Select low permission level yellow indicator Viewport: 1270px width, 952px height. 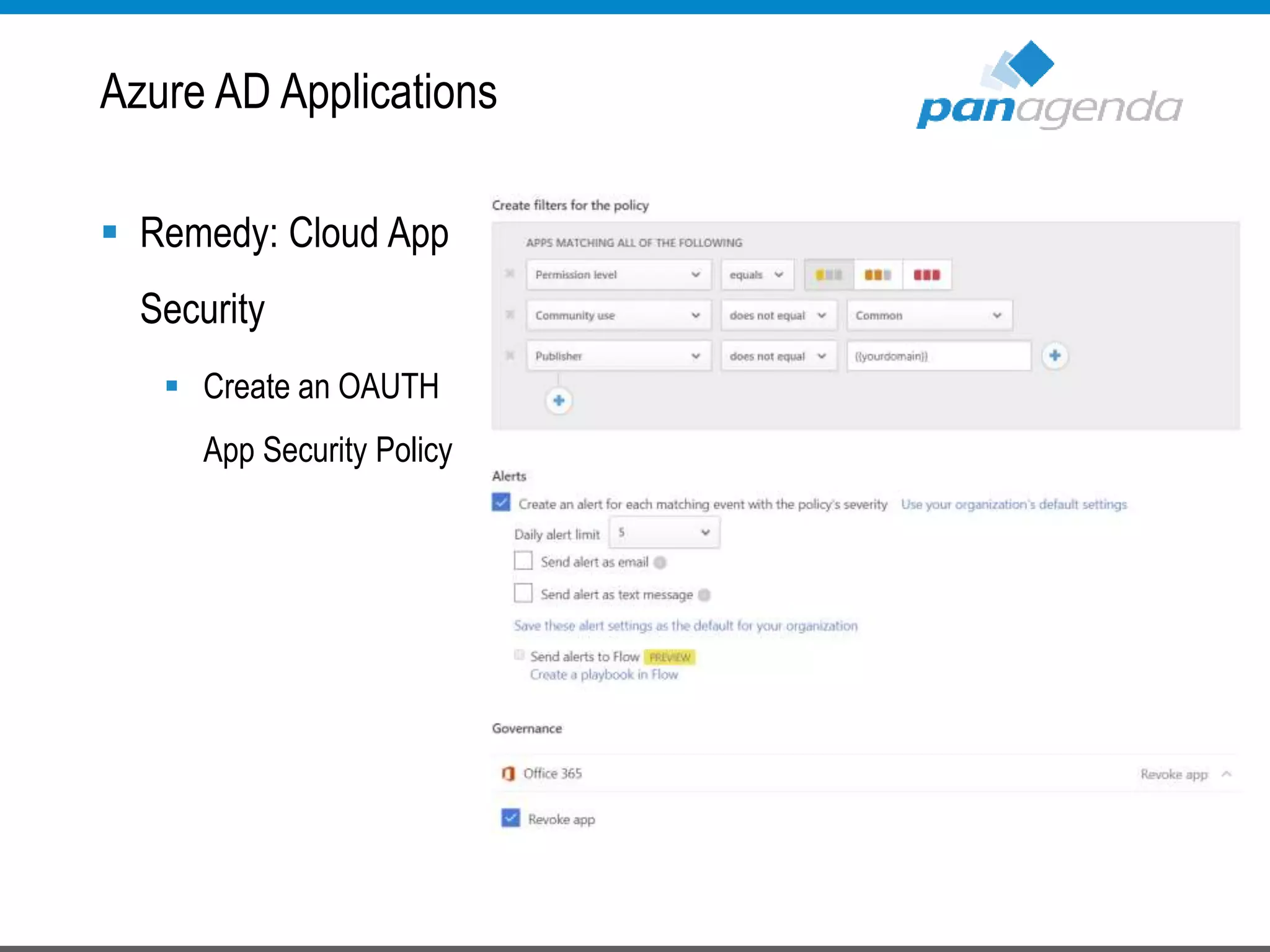click(829, 275)
